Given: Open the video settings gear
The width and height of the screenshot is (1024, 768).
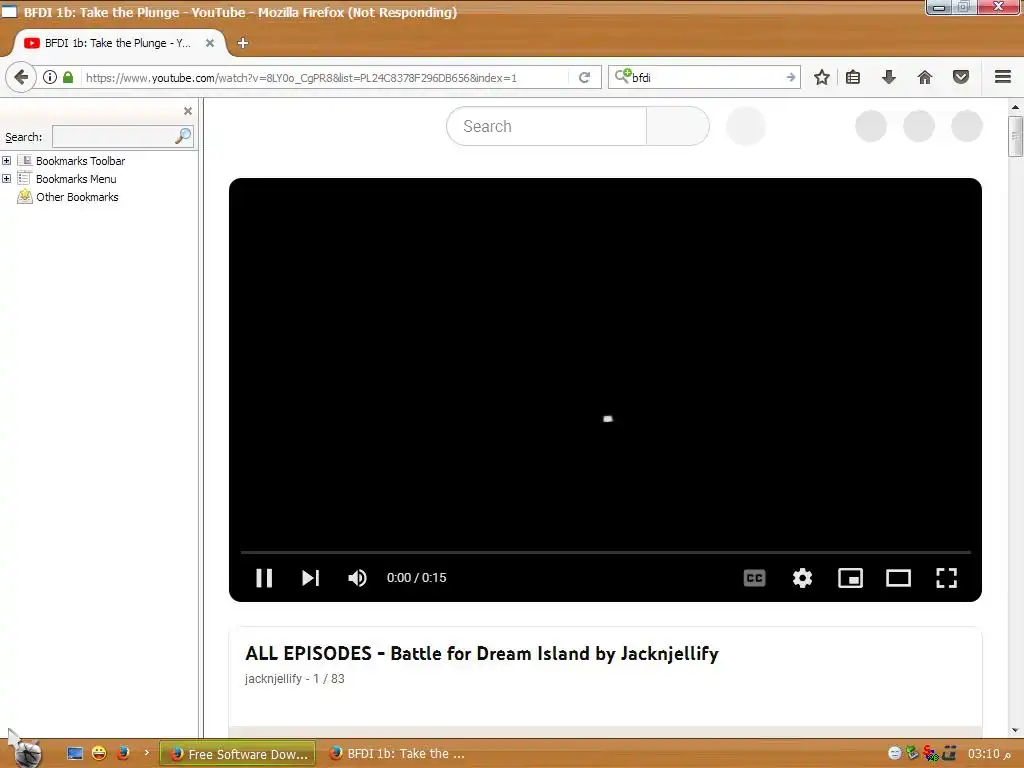Looking at the screenshot, I should 802,578.
